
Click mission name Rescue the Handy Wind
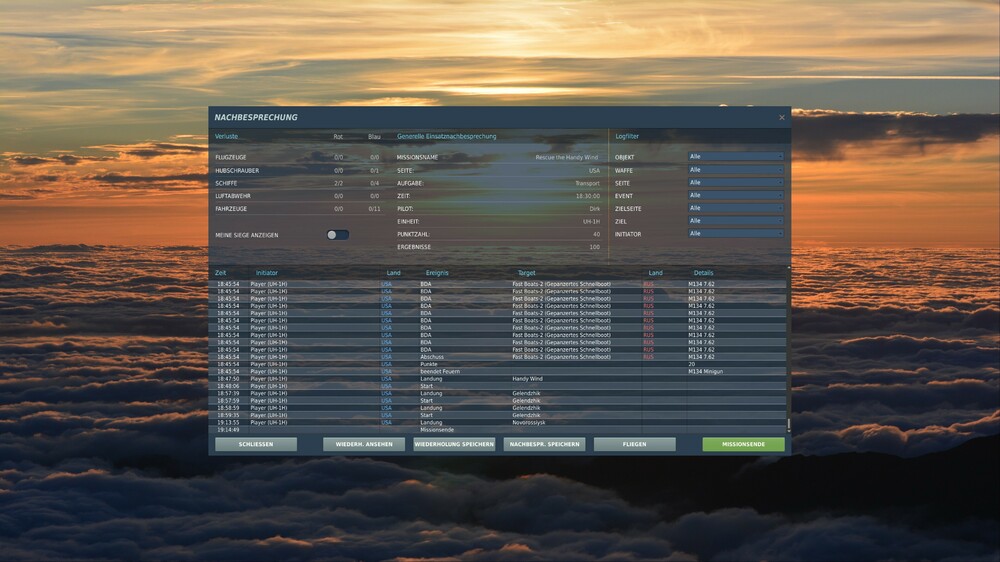click(x=567, y=158)
